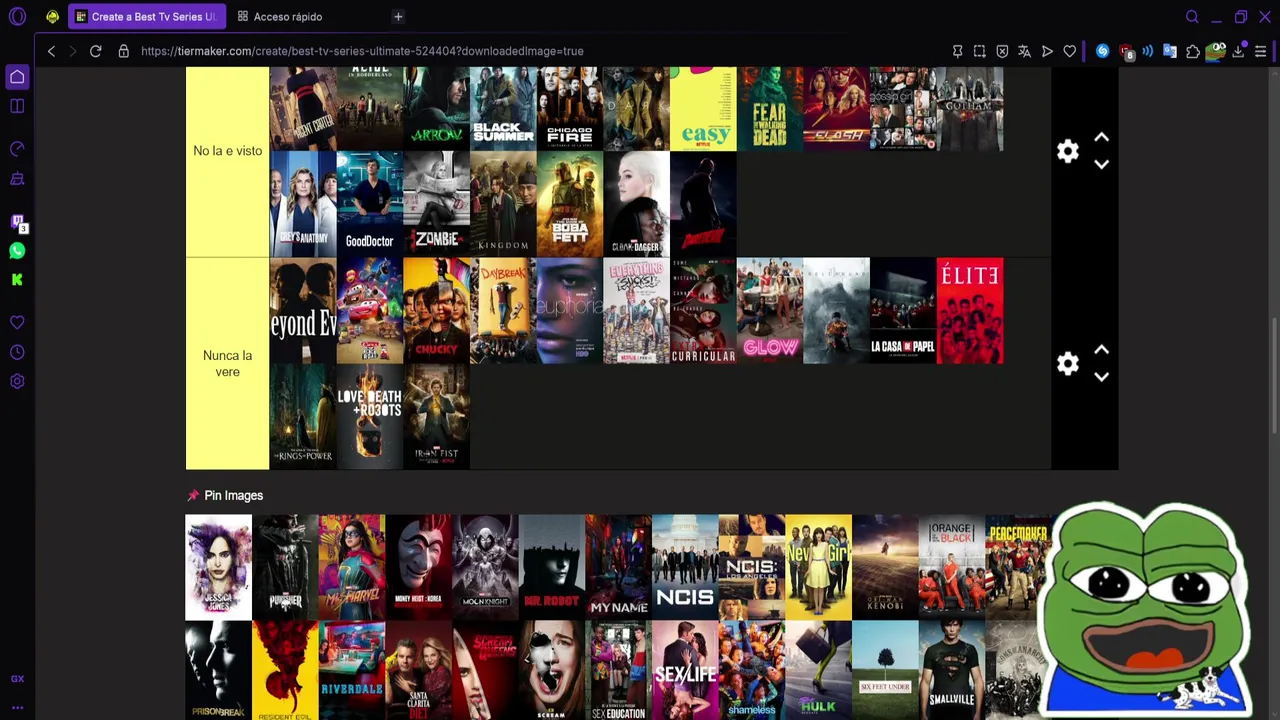Select the Chucky poster
The image size is (1280, 720).
coord(436,311)
